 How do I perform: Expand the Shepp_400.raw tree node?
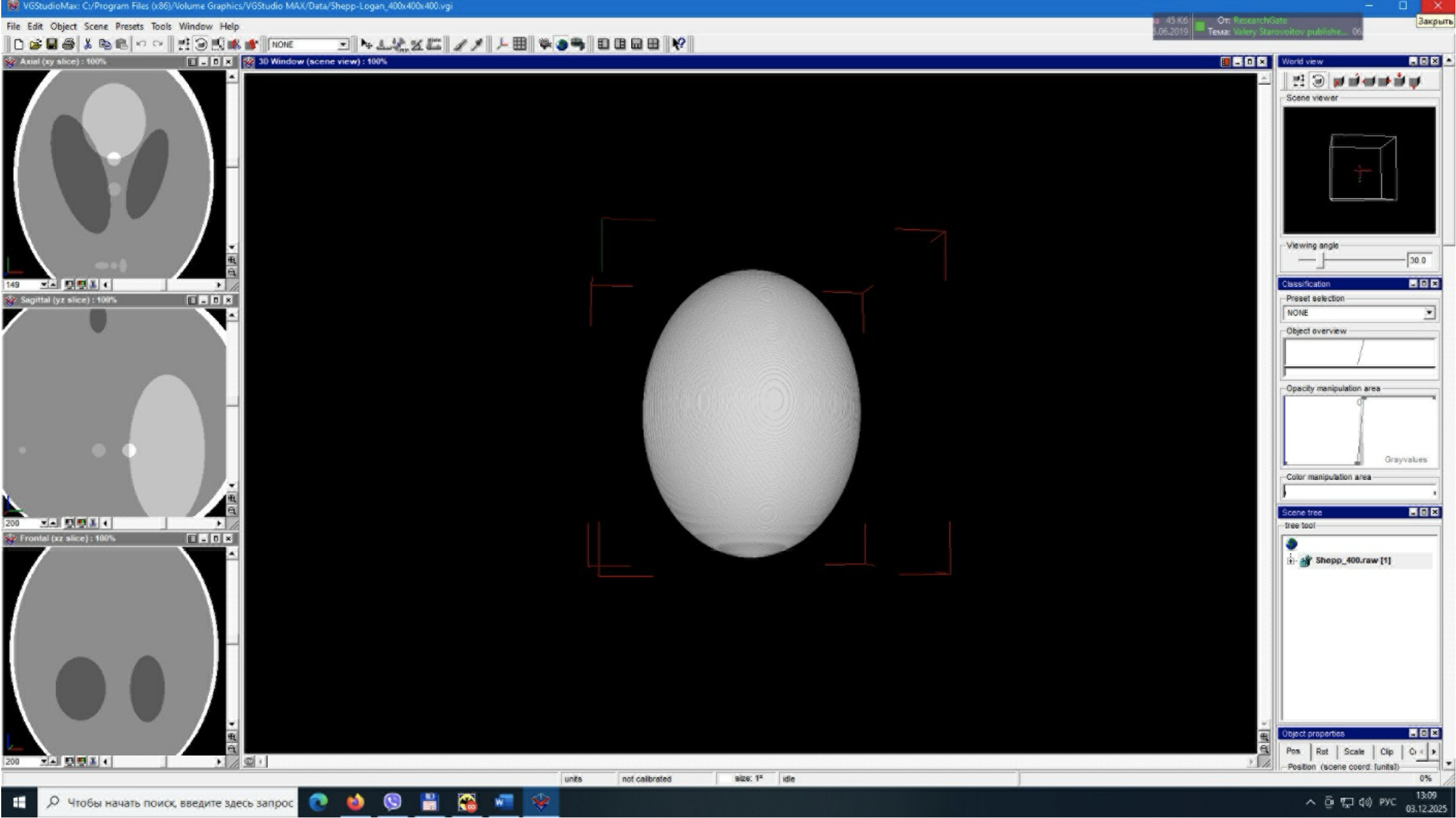point(1291,560)
